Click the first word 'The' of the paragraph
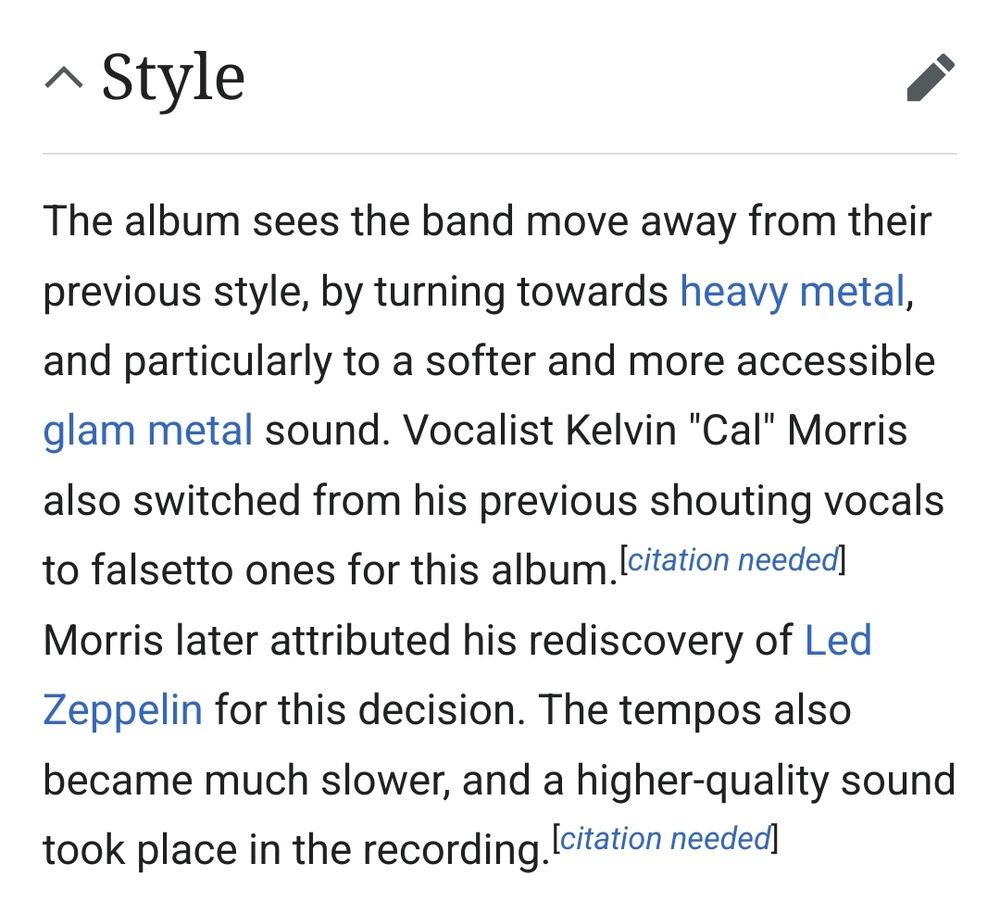Viewport: 1000px width, 914px height. click(x=77, y=221)
